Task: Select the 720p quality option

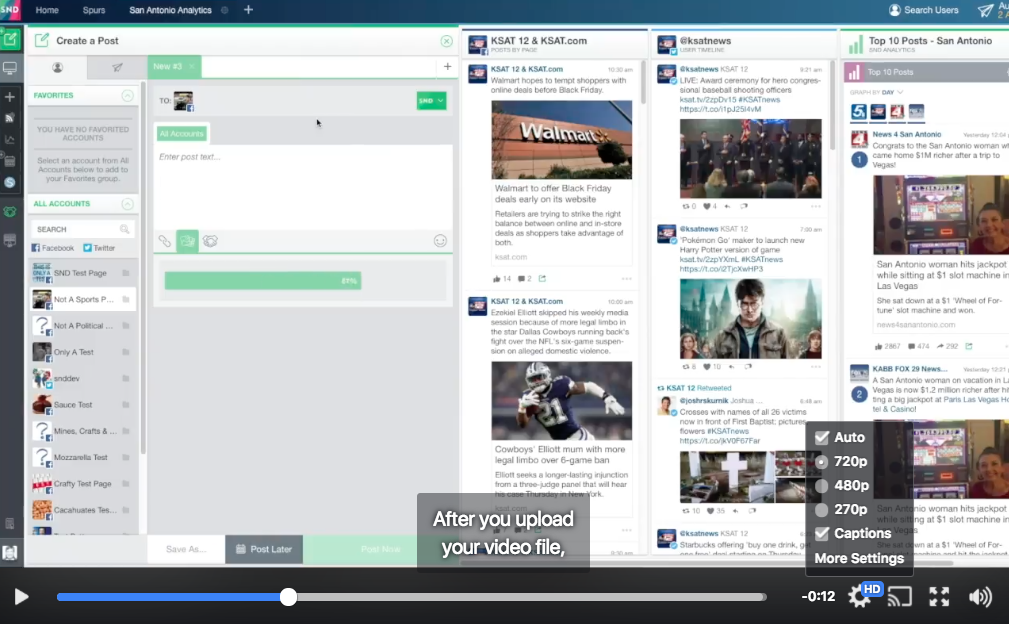Action: (x=822, y=462)
